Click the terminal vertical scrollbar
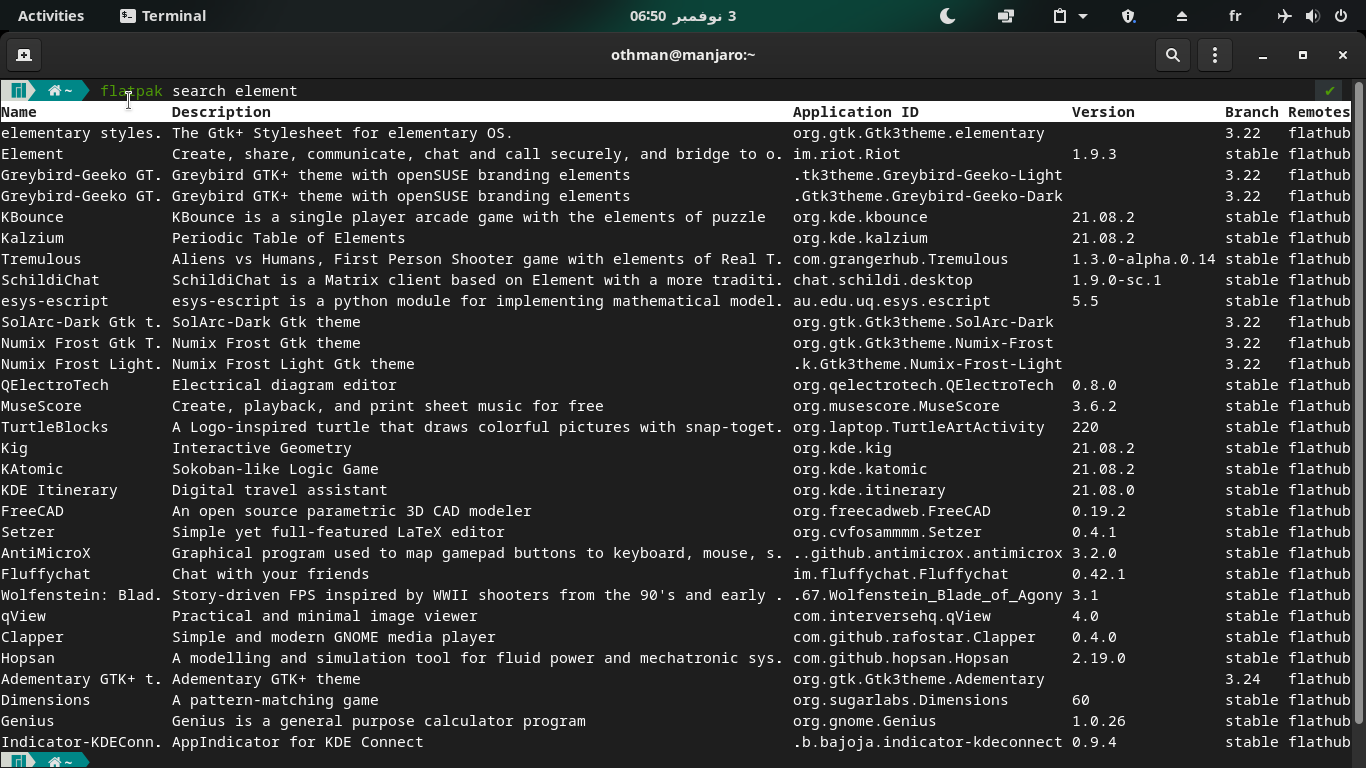This screenshot has height=768, width=1366. (x=1357, y=400)
